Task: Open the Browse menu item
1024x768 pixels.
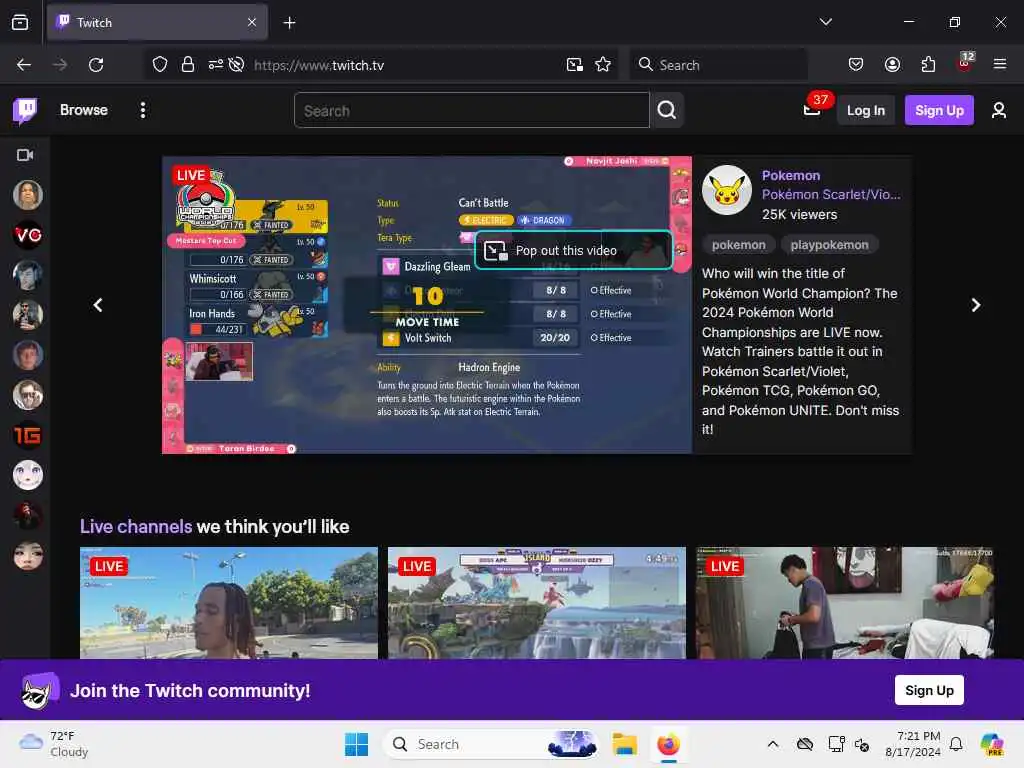Action: 84,110
